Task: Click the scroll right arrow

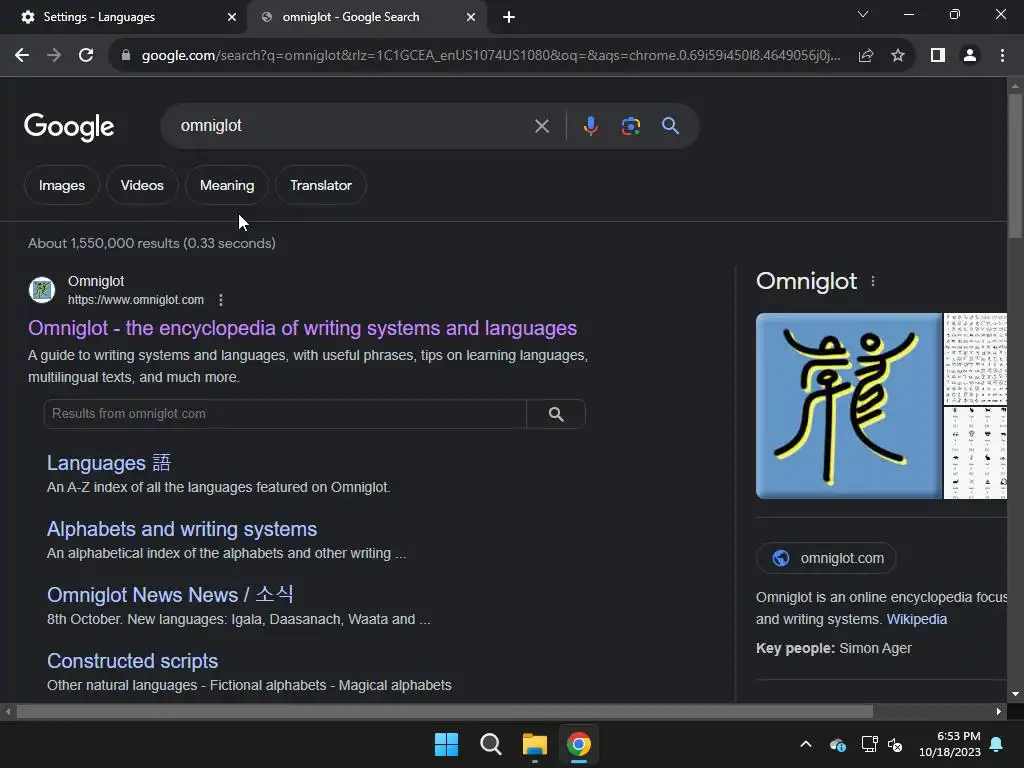Action: point(999,711)
